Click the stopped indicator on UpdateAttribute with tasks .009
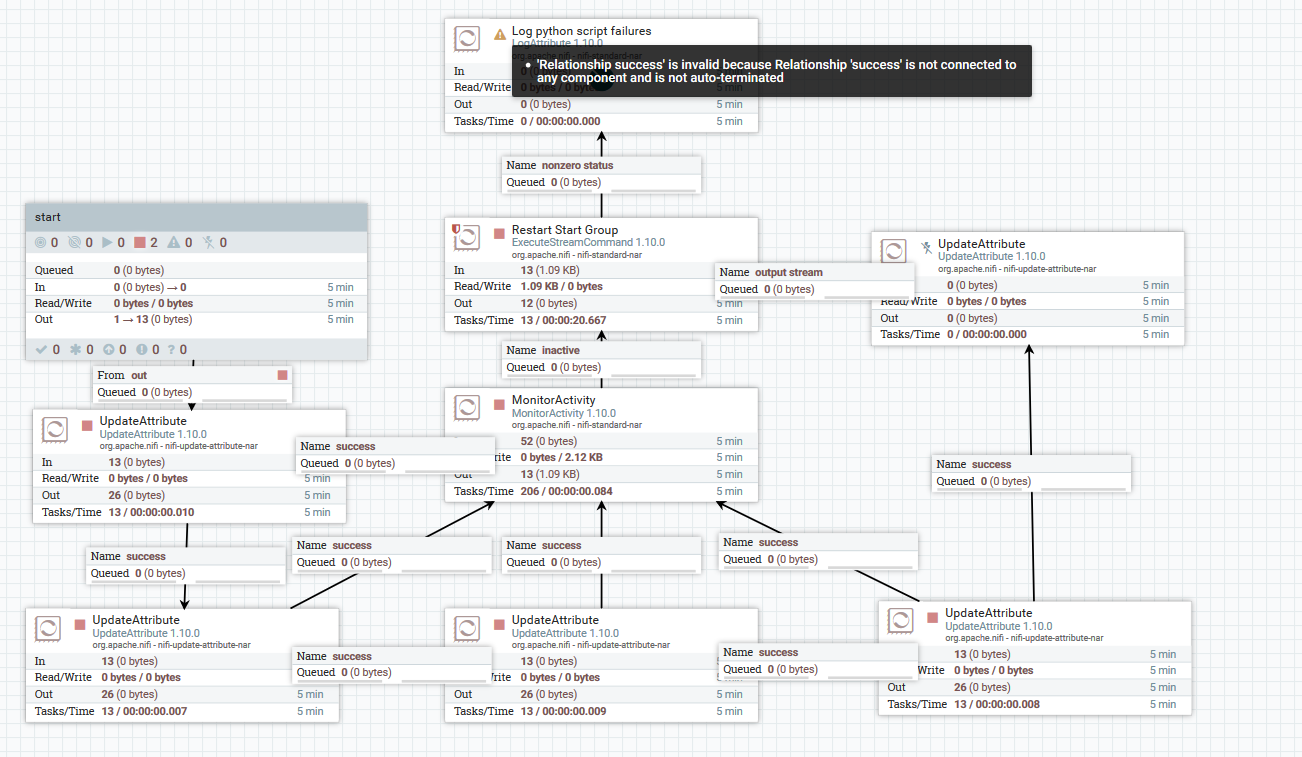1302x757 pixels. coord(500,625)
